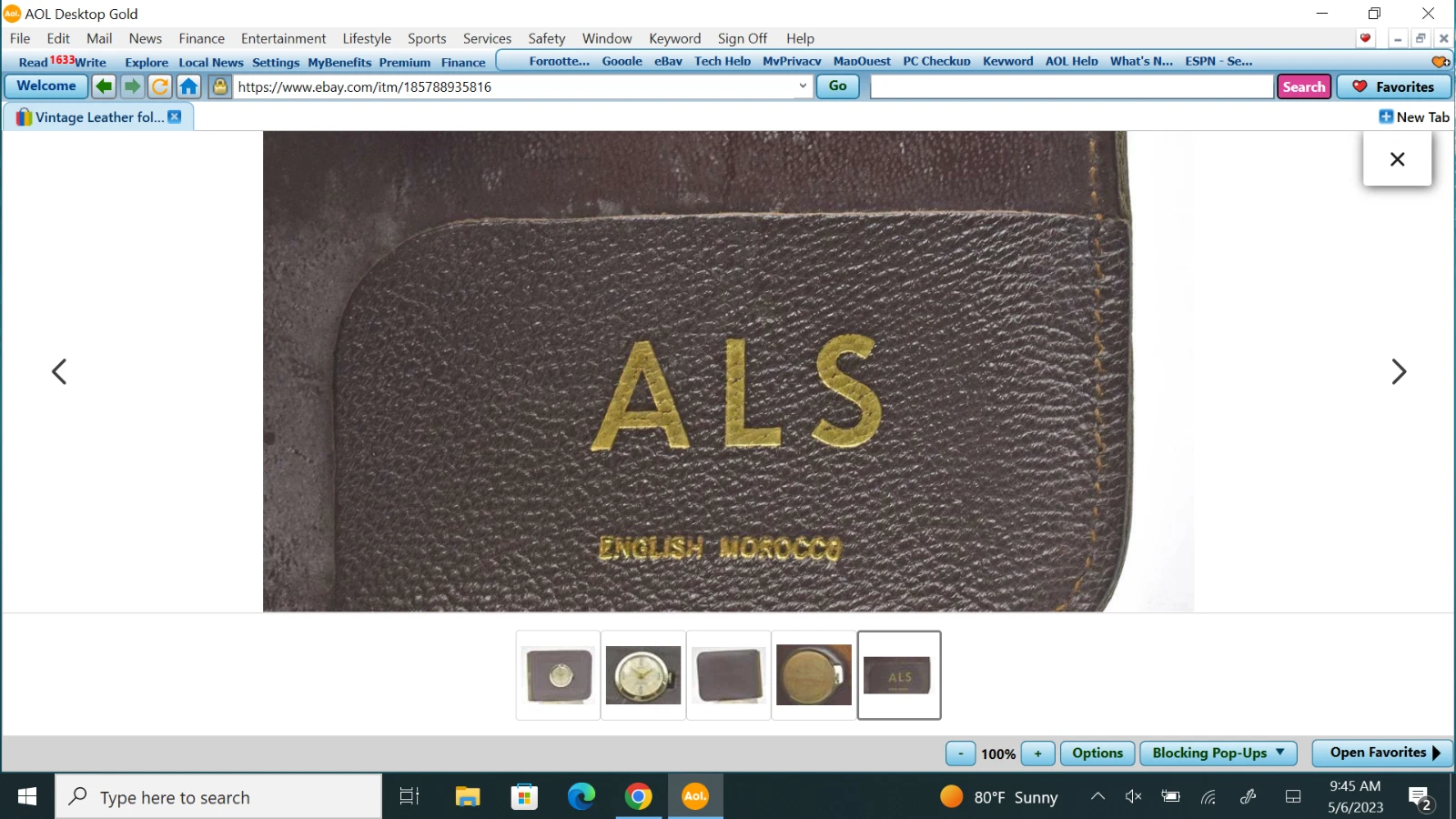
Task: Open File Explorer from the taskbar
Action: click(x=468, y=797)
